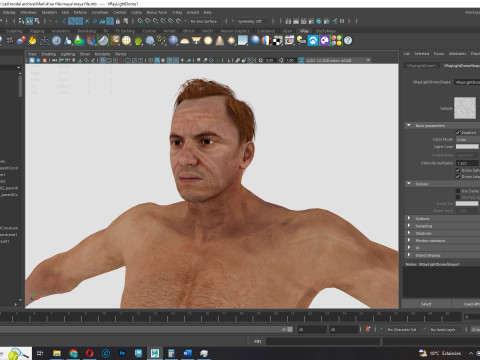This screenshot has width=480, height=360.
Task: Click the sun light shelf icon
Action: tap(231, 41)
